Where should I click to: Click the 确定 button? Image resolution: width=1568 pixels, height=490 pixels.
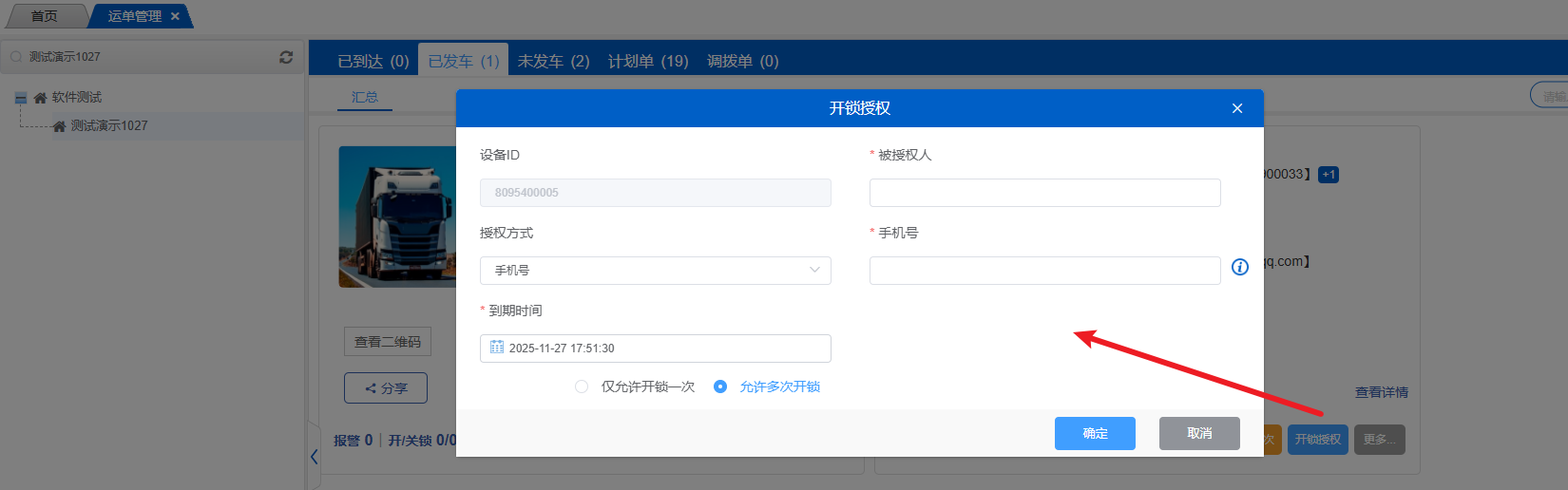pos(1095,433)
